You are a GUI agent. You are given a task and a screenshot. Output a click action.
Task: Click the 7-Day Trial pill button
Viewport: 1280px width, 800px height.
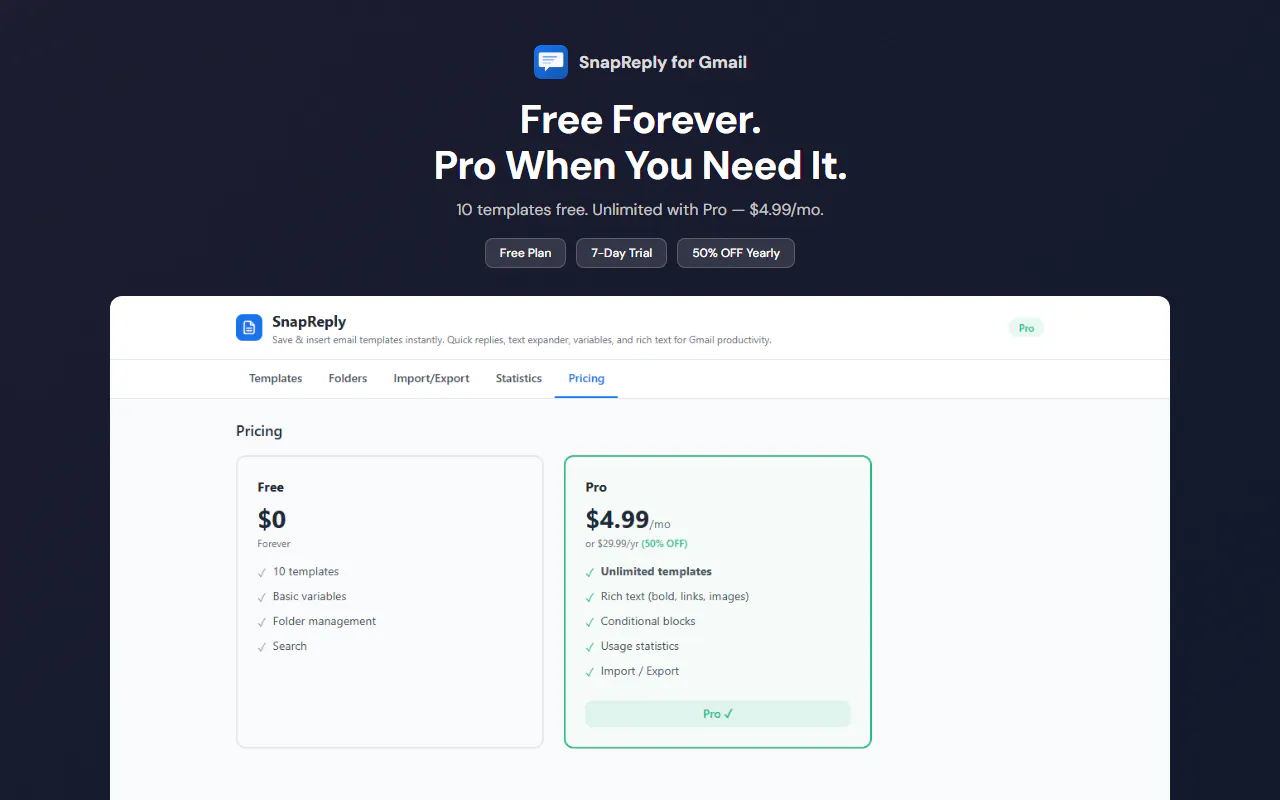pos(621,253)
